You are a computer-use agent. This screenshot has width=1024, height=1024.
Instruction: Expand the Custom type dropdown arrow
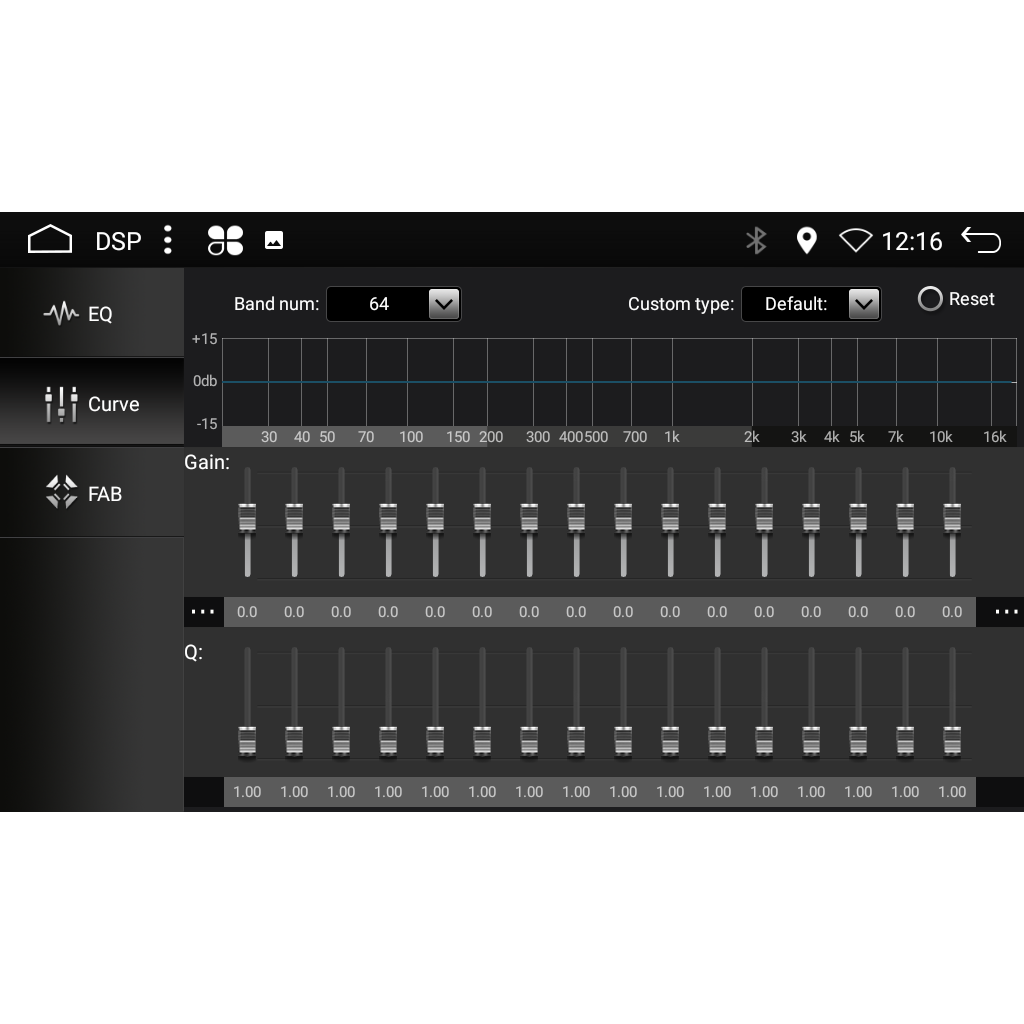863,304
